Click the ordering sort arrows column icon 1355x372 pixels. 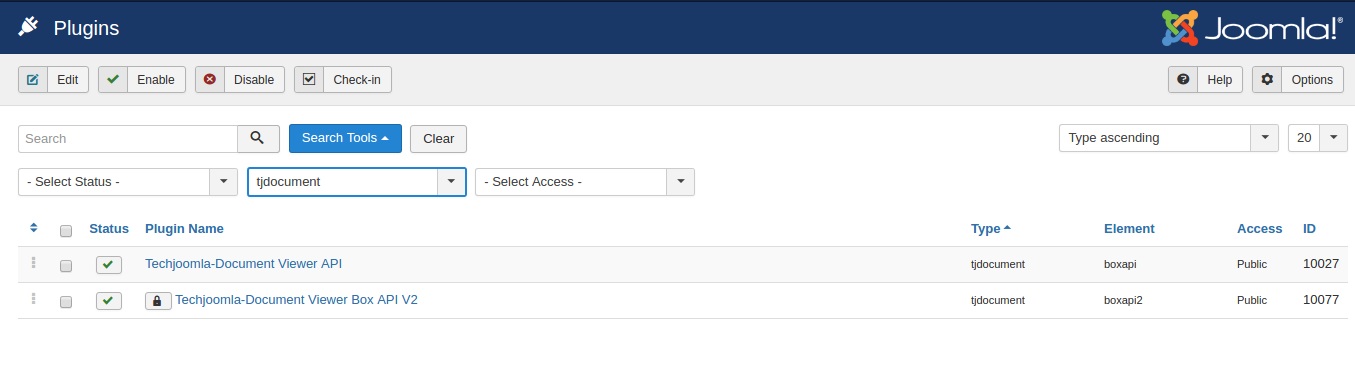point(34,228)
